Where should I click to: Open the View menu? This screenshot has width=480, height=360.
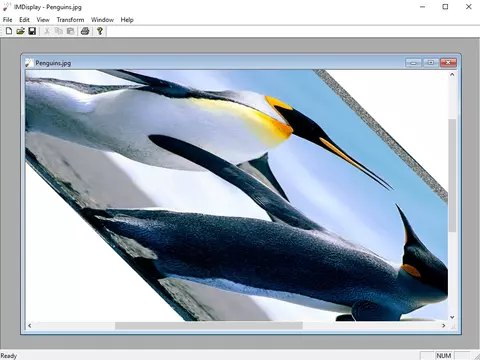tap(43, 20)
